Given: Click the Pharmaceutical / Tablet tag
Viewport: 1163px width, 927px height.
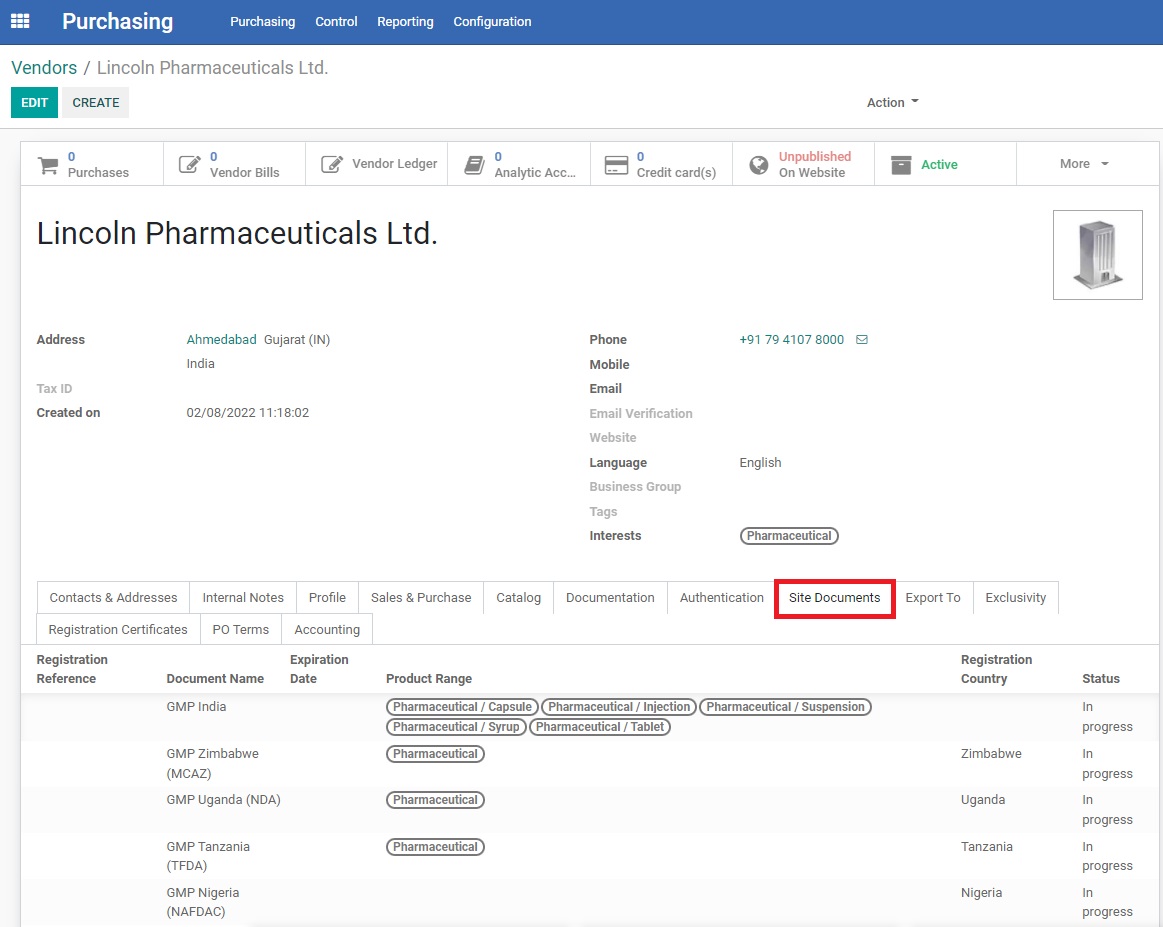Looking at the screenshot, I should [600, 727].
